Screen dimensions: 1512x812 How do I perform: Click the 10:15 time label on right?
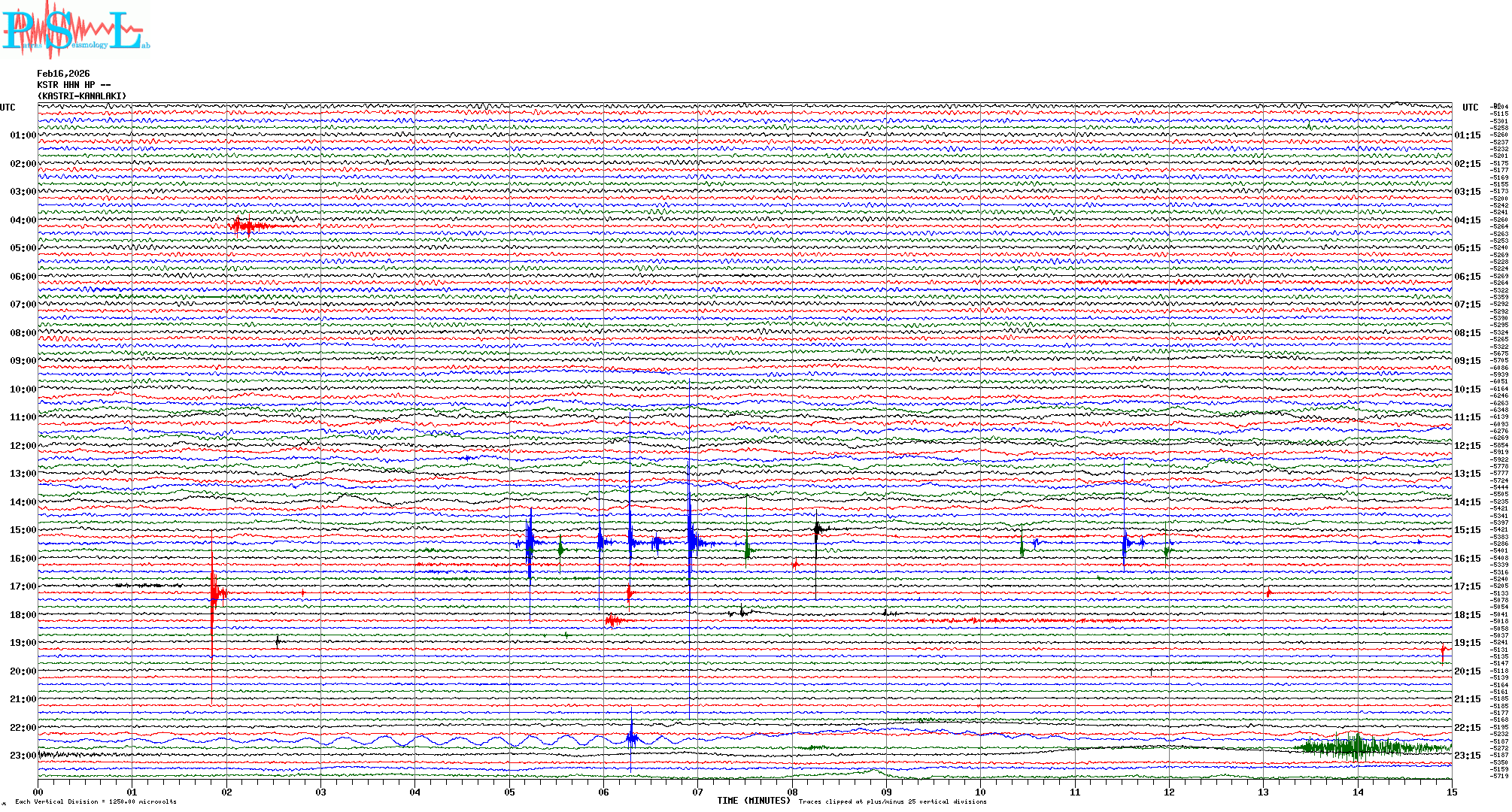pyautogui.click(x=1467, y=389)
